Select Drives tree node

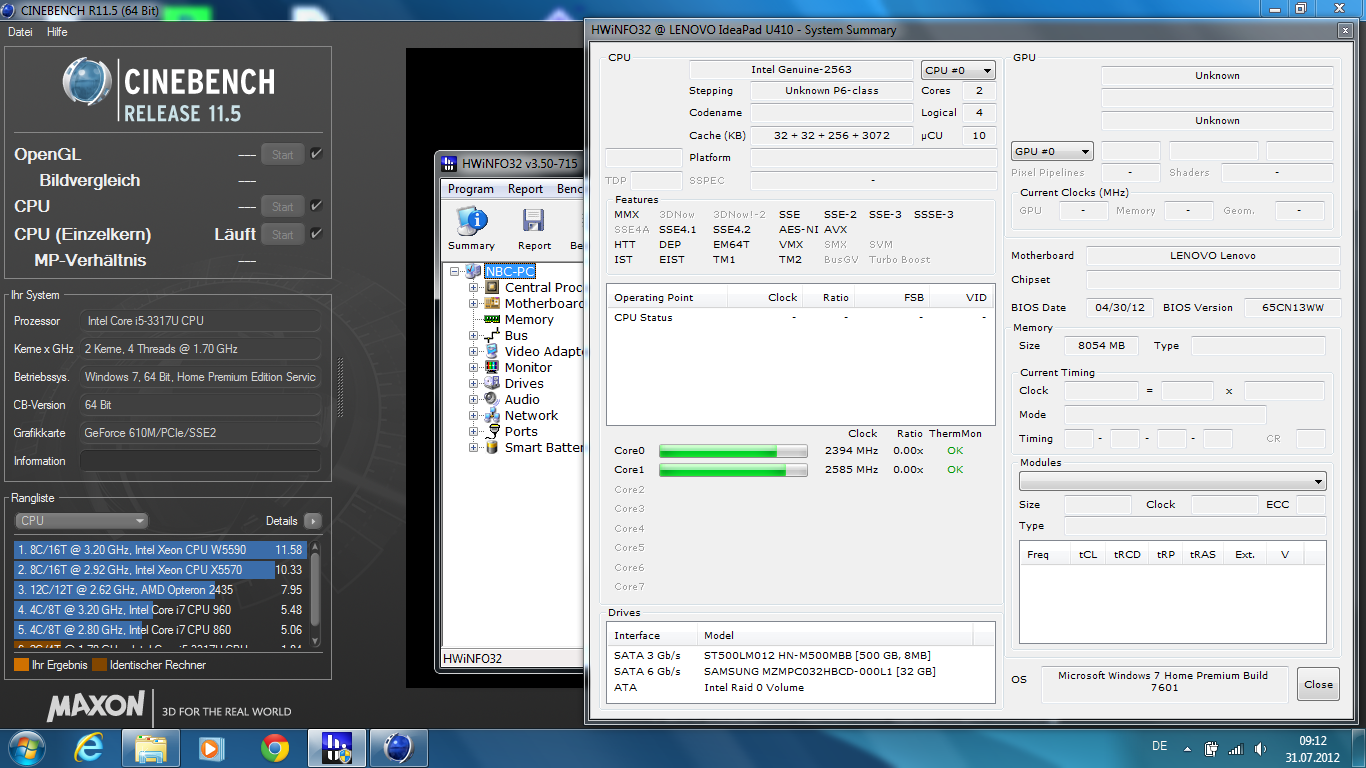point(524,383)
